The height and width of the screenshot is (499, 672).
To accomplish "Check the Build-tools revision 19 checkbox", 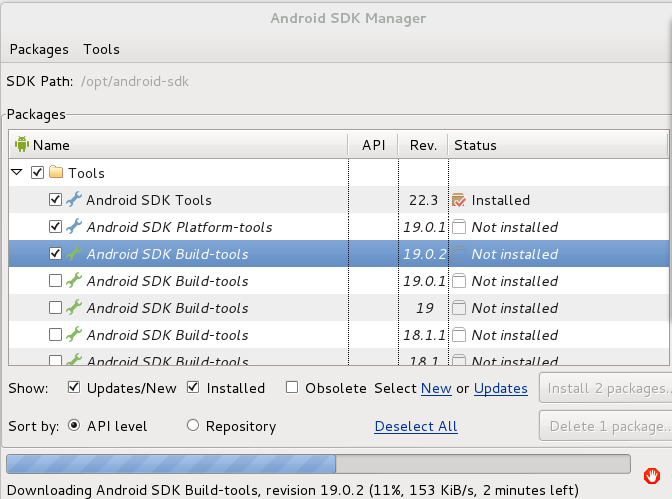I will coord(55,308).
